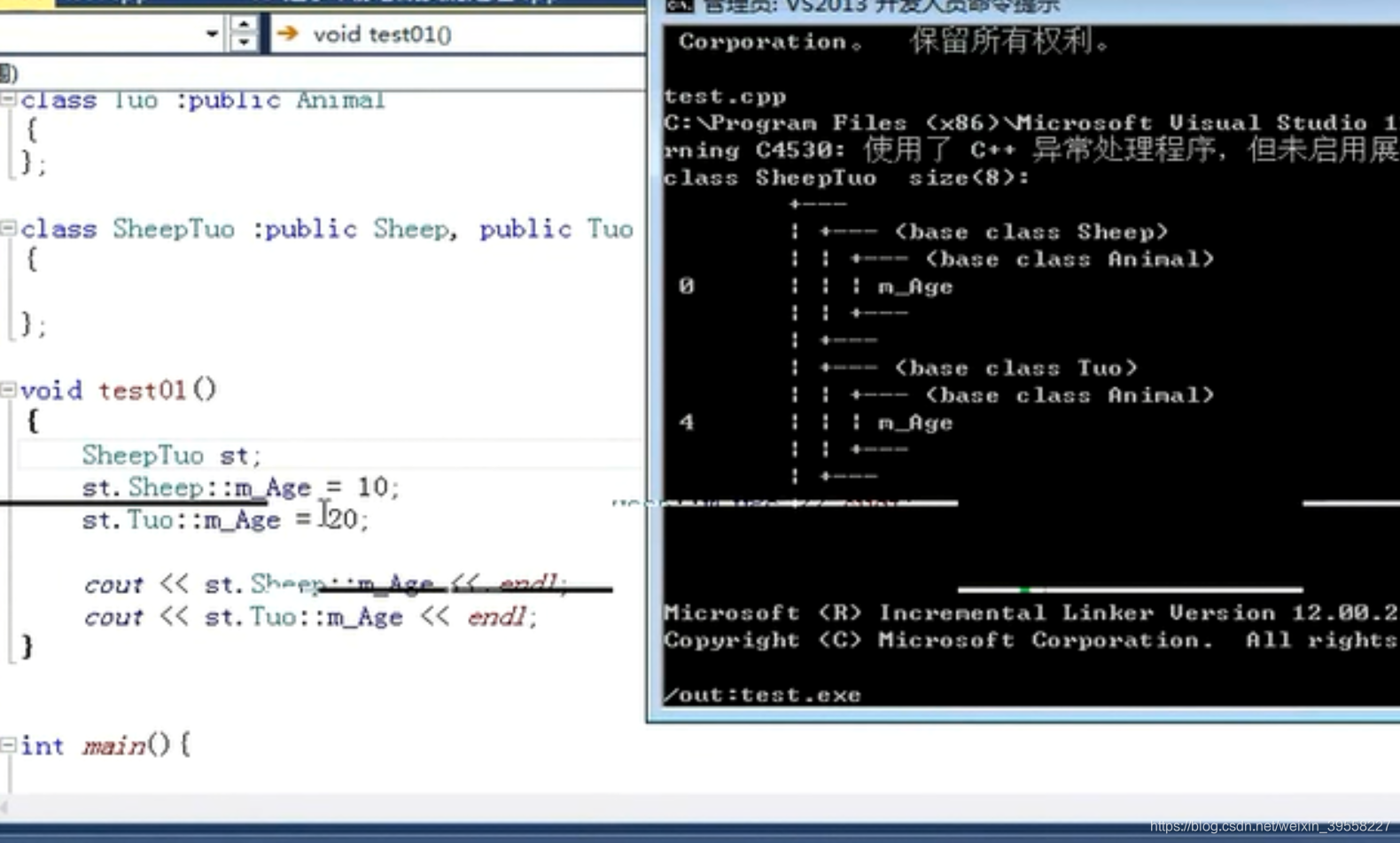Place cursor on 'SheepTuo st;' line

pyautogui.click(x=172, y=456)
